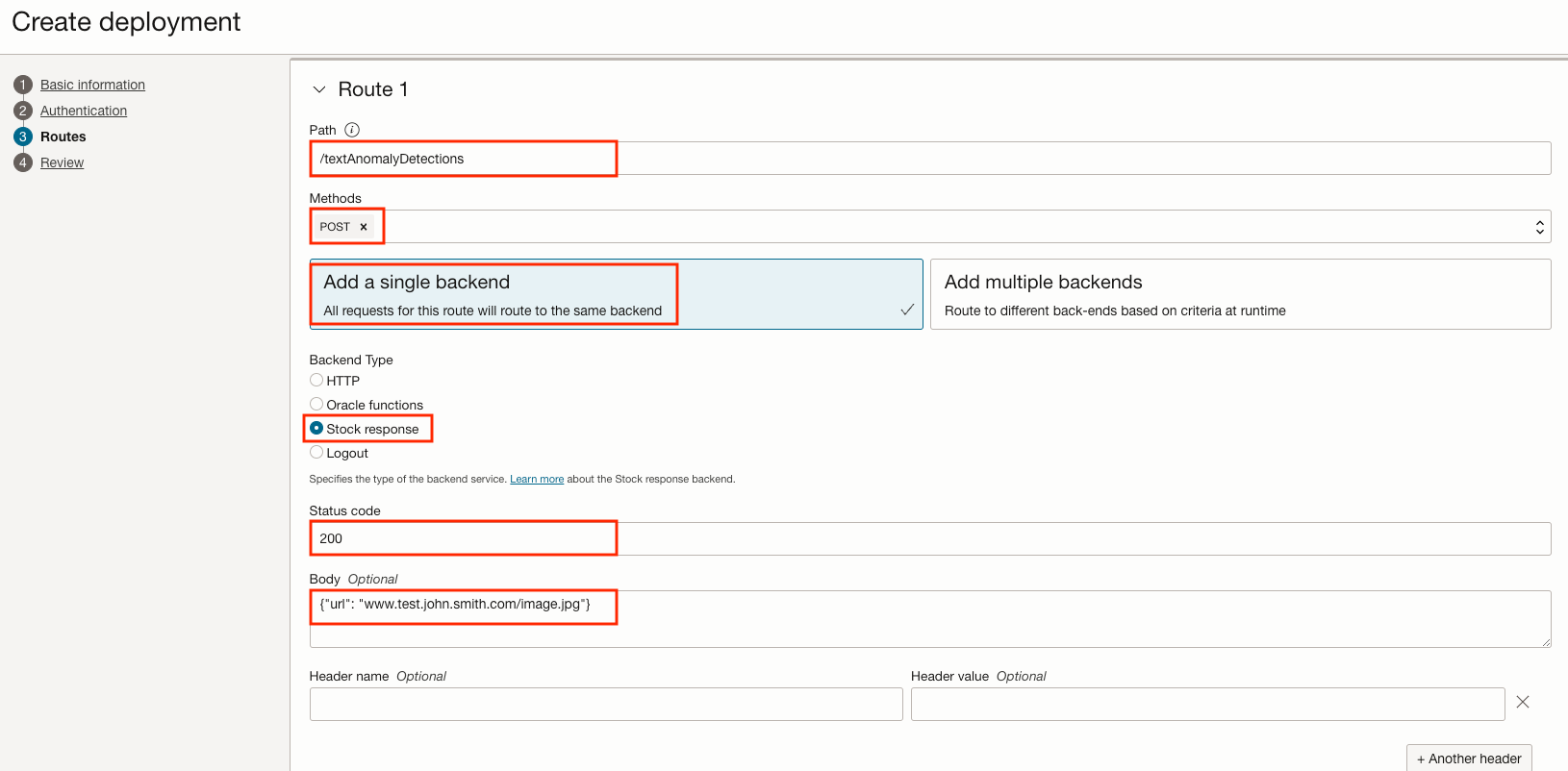Viewport: 1568px width, 771px height.
Task: Delete the header row with X icon
Action: pyautogui.click(x=1522, y=702)
